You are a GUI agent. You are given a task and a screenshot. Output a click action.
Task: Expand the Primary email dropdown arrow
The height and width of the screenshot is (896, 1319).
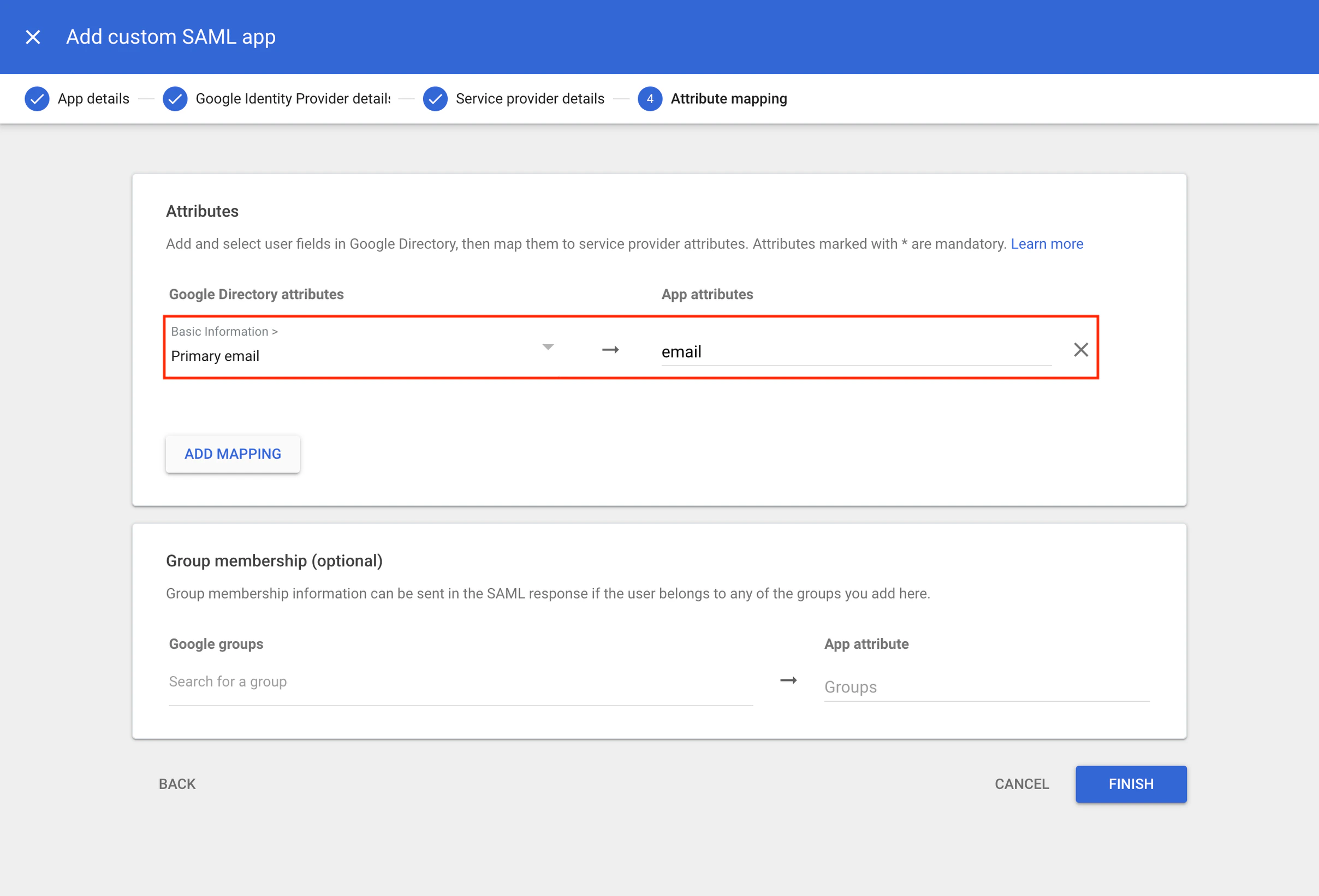click(x=547, y=347)
